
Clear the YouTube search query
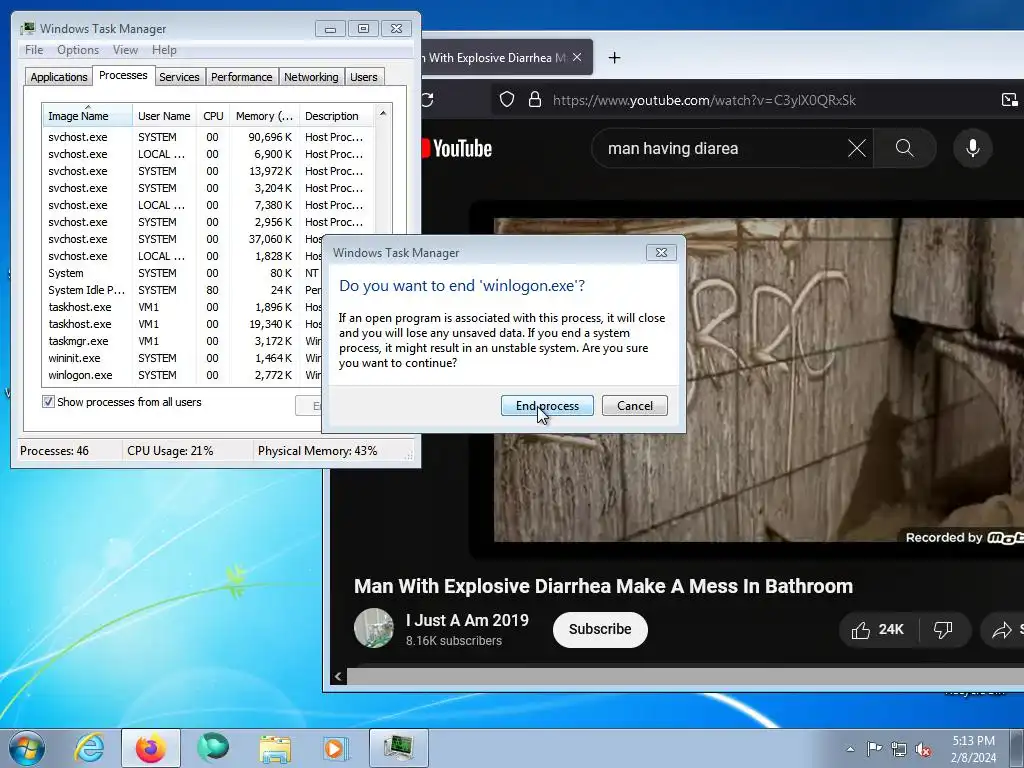tap(857, 148)
